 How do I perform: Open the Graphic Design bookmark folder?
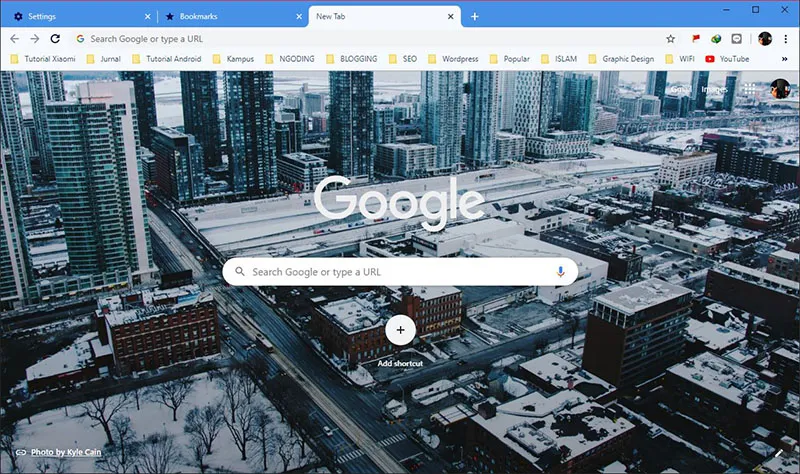pos(621,59)
